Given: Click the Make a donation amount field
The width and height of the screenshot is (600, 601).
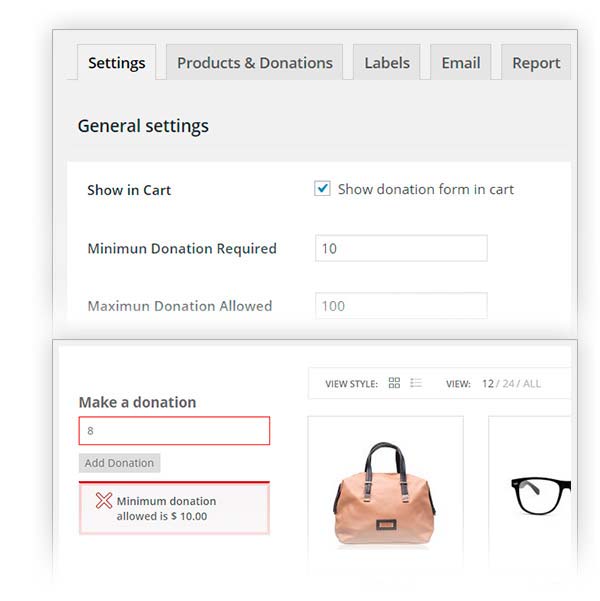Looking at the screenshot, I should 174,431.
